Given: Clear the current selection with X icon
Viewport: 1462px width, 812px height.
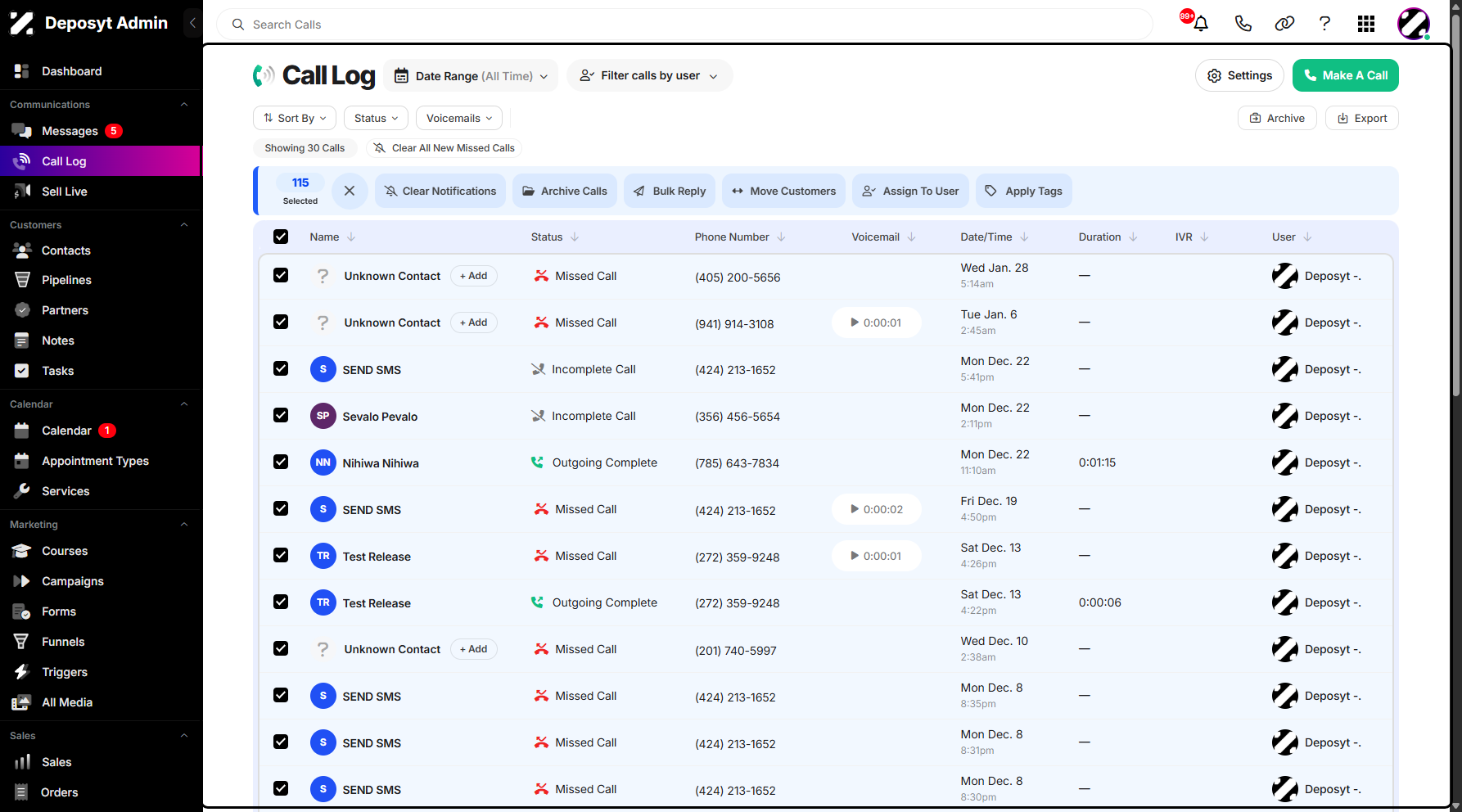Looking at the screenshot, I should click(x=350, y=191).
